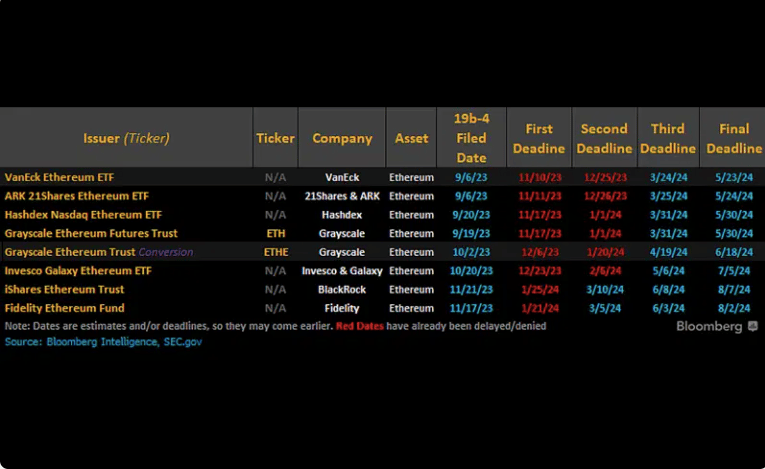Screen dimensions: 765x469
Task: Click filed date '10/20/23'
Action: (x=471, y=271)
